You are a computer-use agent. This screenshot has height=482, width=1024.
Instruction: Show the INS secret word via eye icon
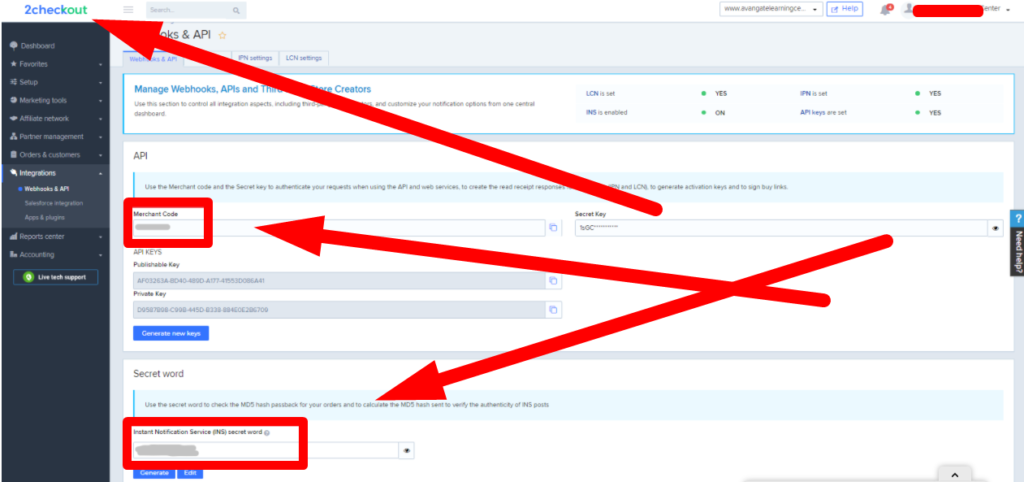pyautogui.click(x=408, y=451)
